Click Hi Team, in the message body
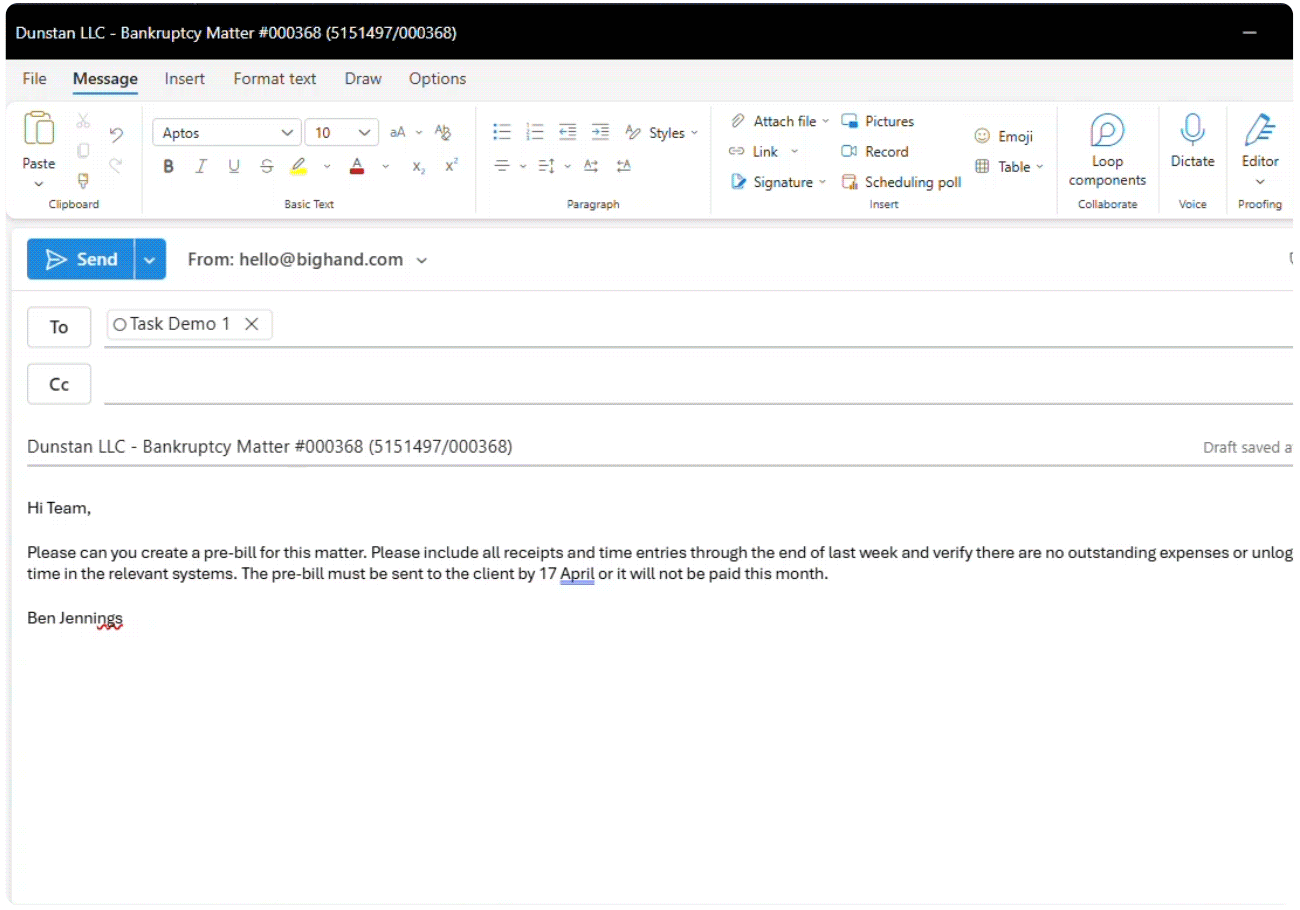This screenshot has width=1300, height=910. [x=59, y=508]
